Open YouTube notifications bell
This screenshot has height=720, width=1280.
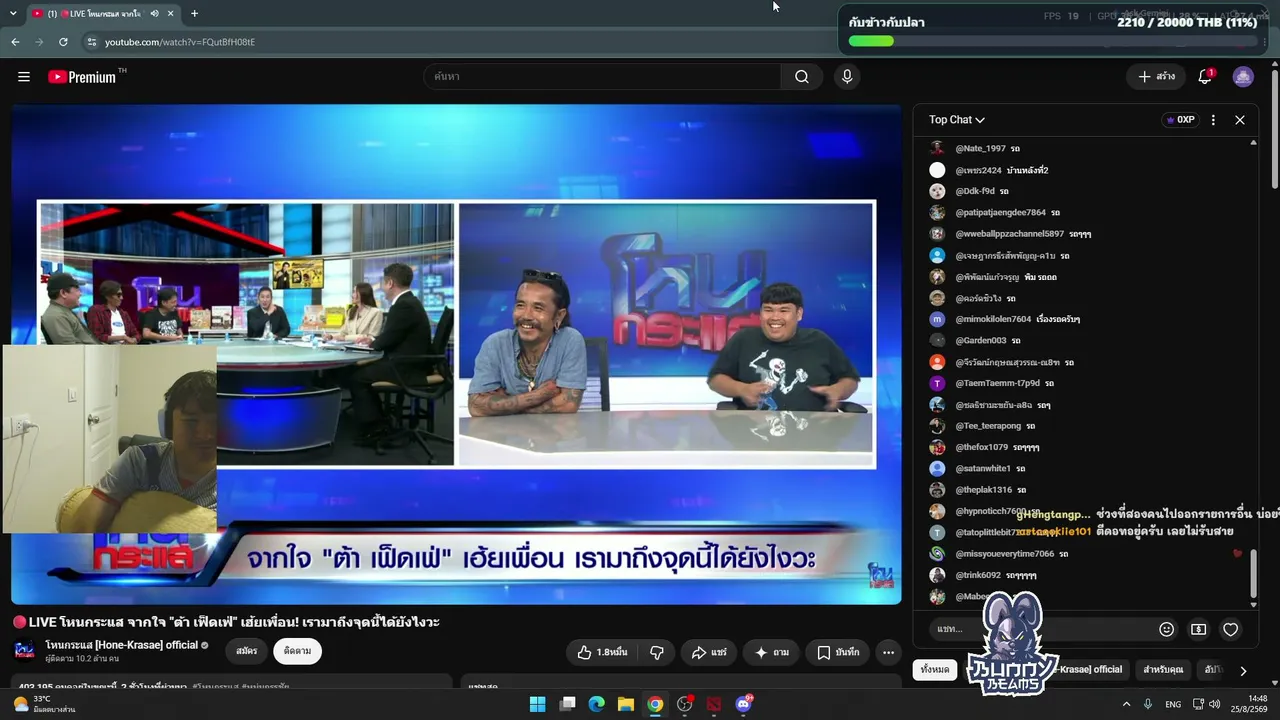click(x=1205, y=77)
